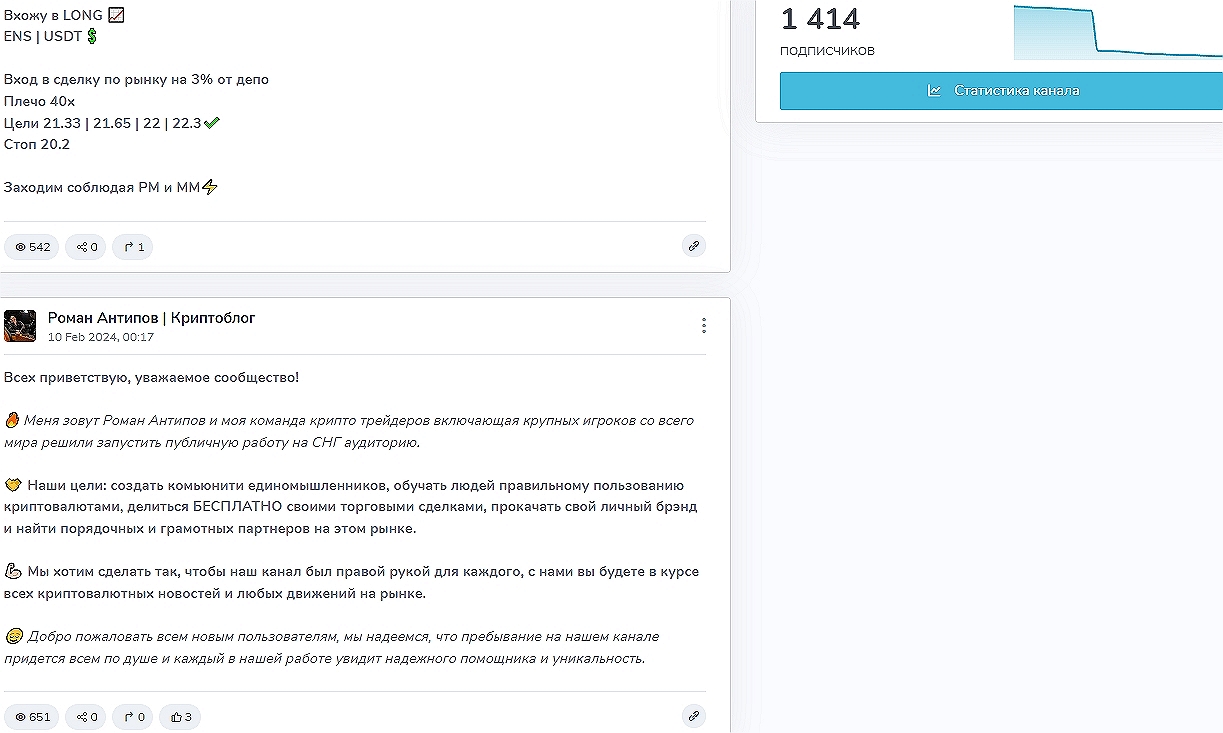Click the channel avatar thumbnail
This screenshot has width=1223, height=733.
[20, 326]
